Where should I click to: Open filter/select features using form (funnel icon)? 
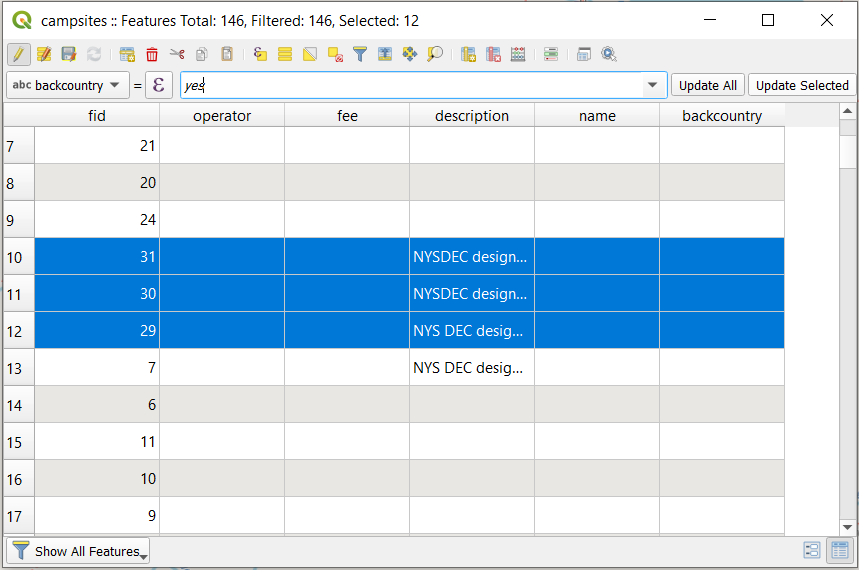point(360,54)
